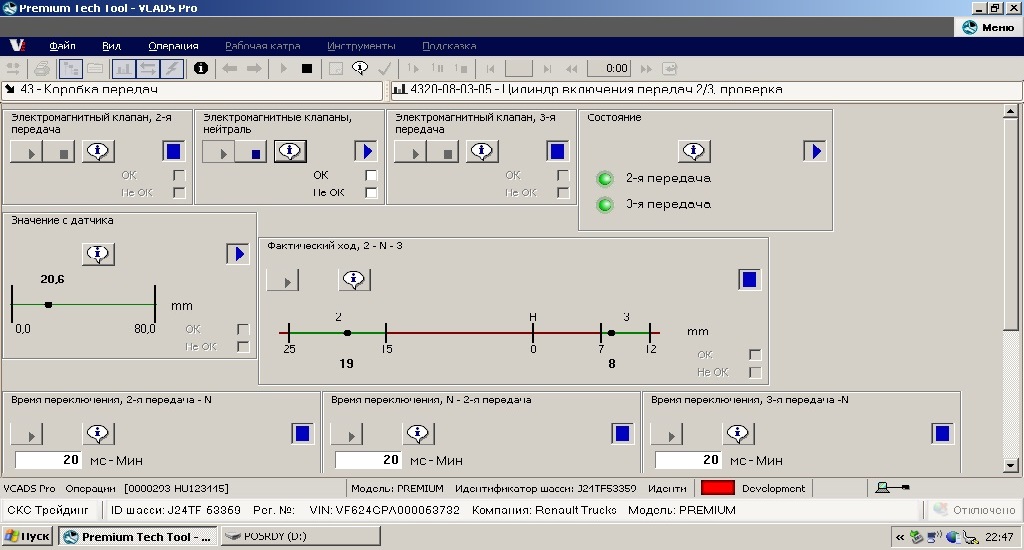Check OK for нейтраль solenoid valves
This screenshot has width=1024, height=550.
click(371, 175)
